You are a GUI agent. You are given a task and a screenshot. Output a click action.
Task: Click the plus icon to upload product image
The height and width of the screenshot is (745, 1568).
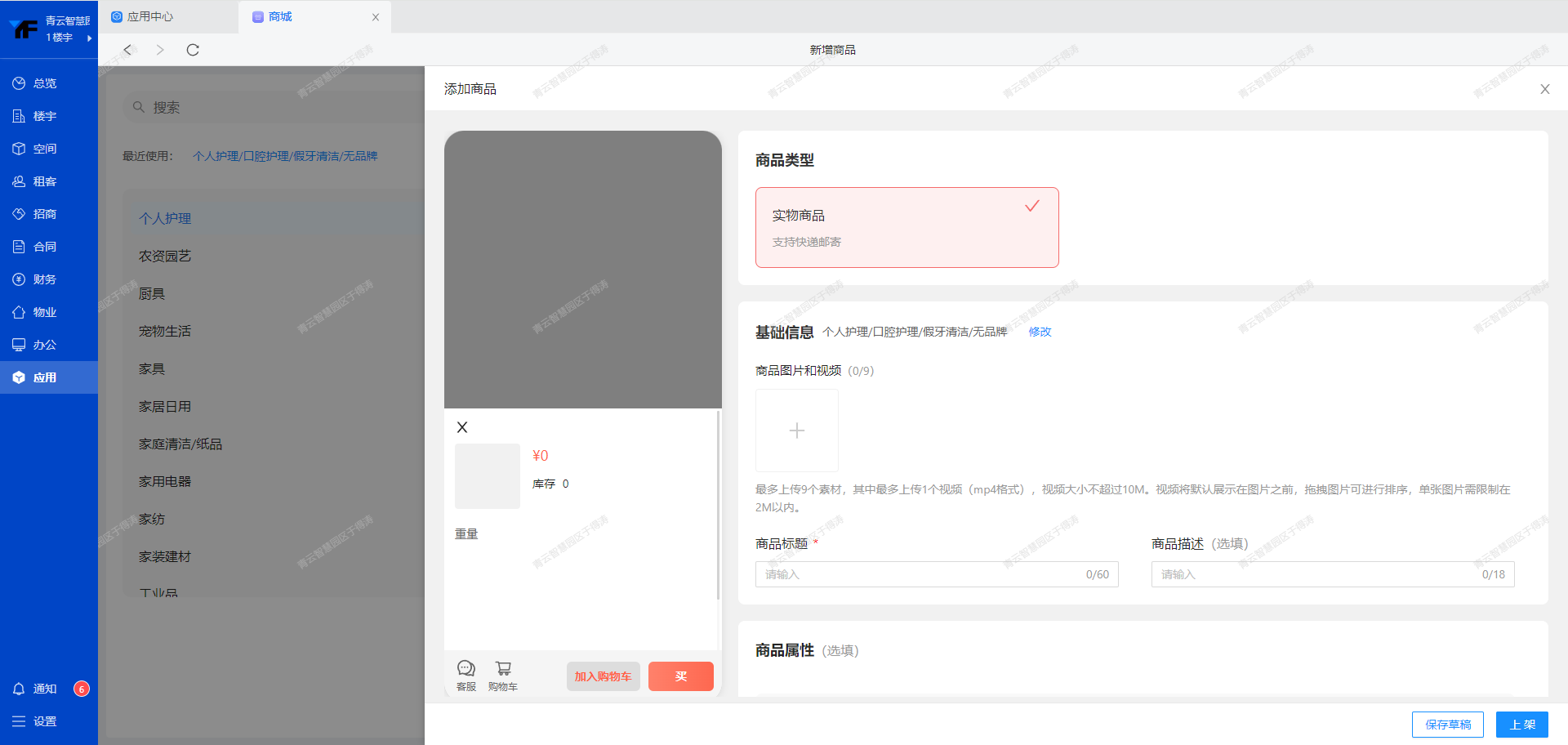796,430
